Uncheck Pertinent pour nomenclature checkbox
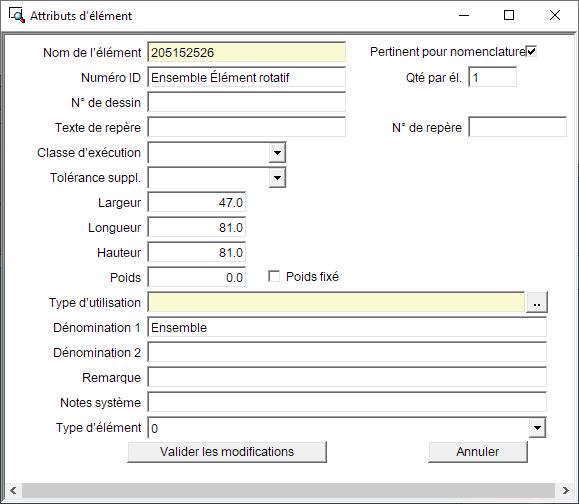The height and width of the screenshot is (504, 579). (x=531, y=51)
